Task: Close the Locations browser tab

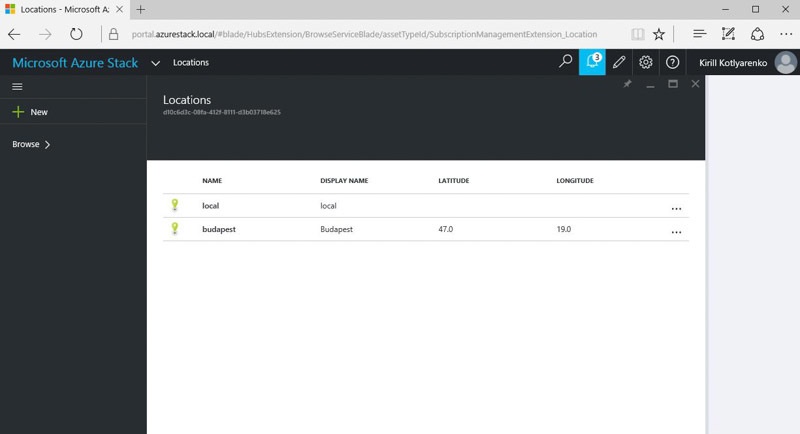Action: (x=119, y=9)
